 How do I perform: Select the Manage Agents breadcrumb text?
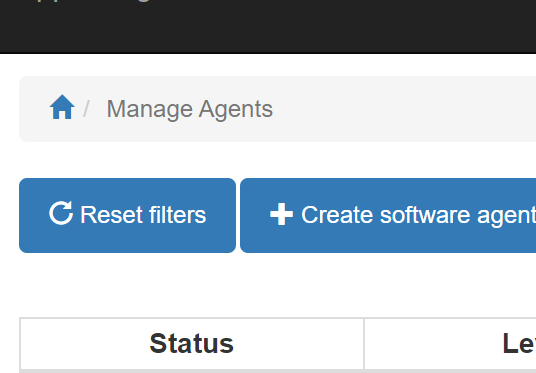[x=190, y=109]
